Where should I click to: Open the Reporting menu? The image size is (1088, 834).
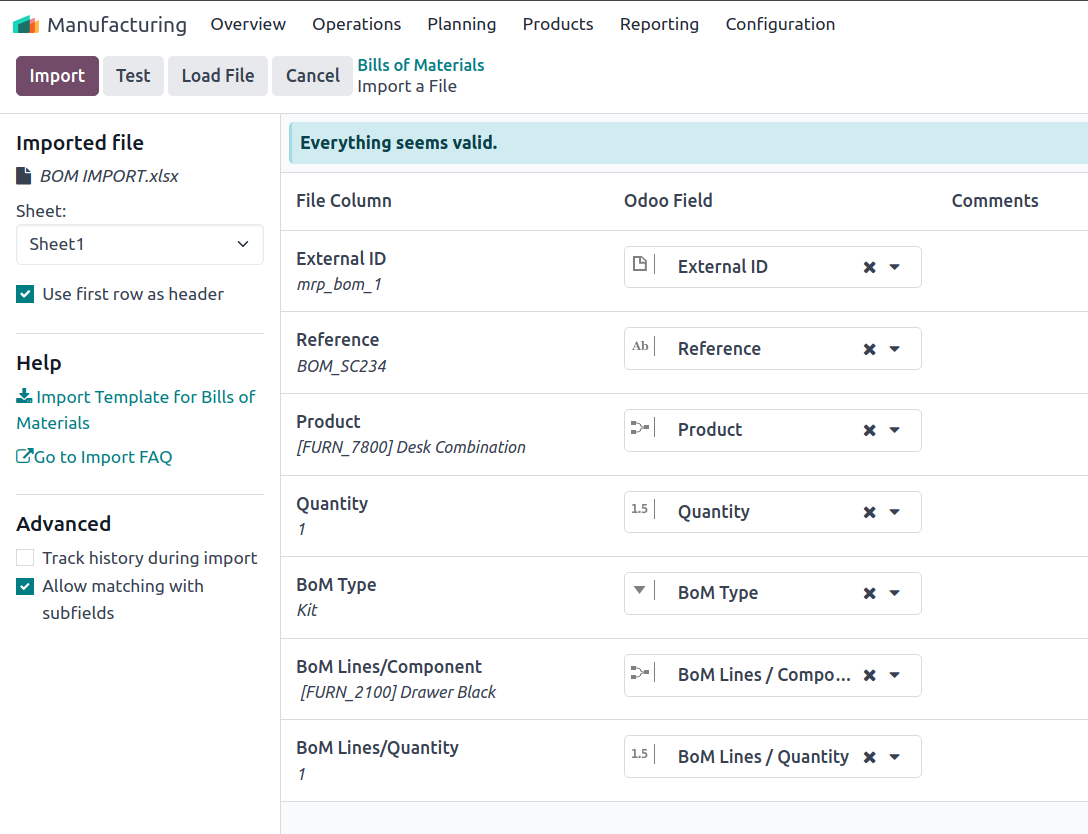659,24
